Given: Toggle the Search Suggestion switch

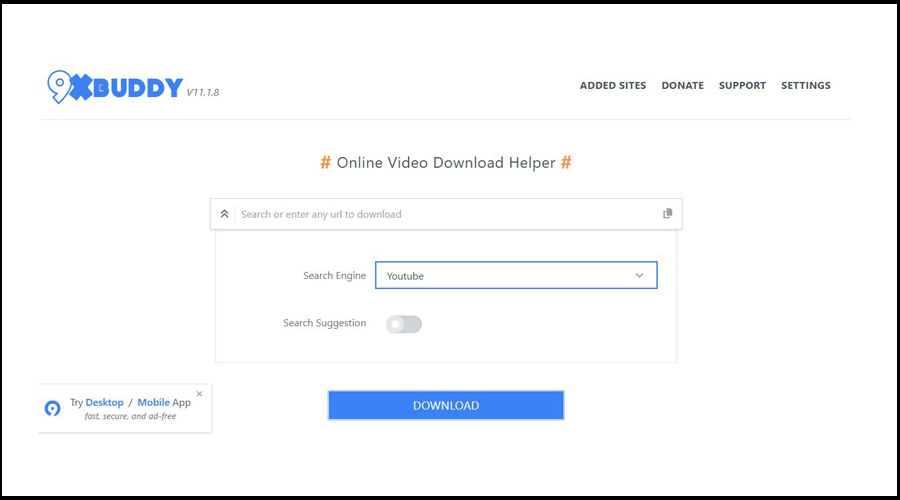Looking at the screenshot, I should 404,324.
